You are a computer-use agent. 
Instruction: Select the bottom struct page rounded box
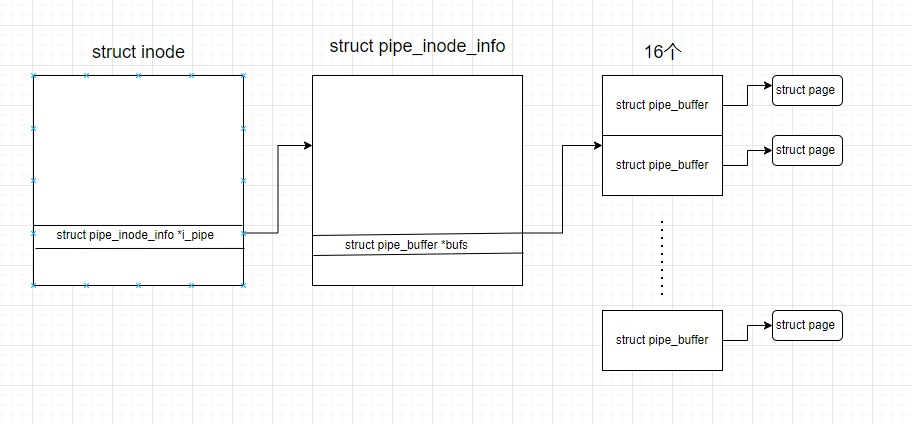[807, 325]
